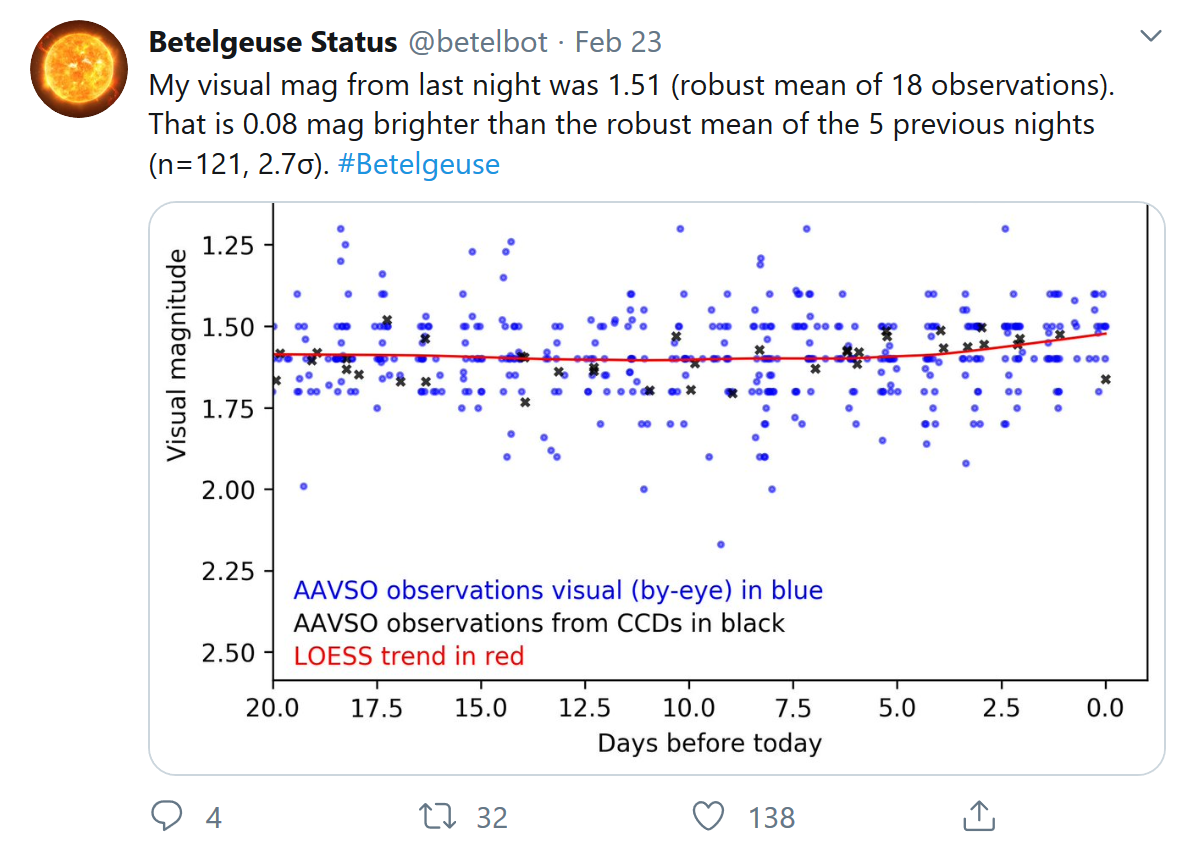The width and height of the screenshot is (1196, 855).
Task: Open the tweet's Feb 23 timestamp
Action: [x=618, y=42]
